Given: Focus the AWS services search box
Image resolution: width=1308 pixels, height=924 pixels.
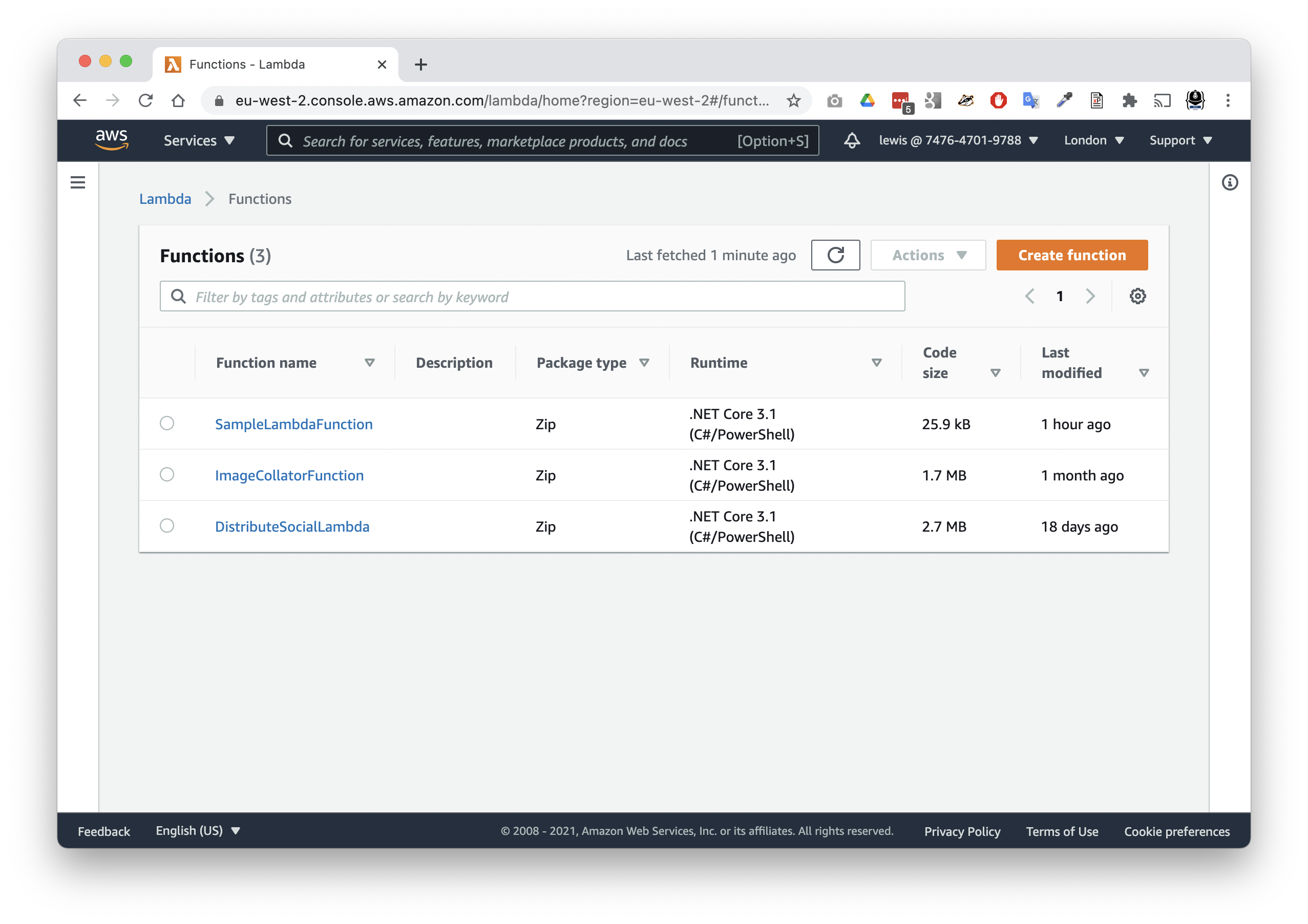Looking at the screenshot, I should coord(543,141).
